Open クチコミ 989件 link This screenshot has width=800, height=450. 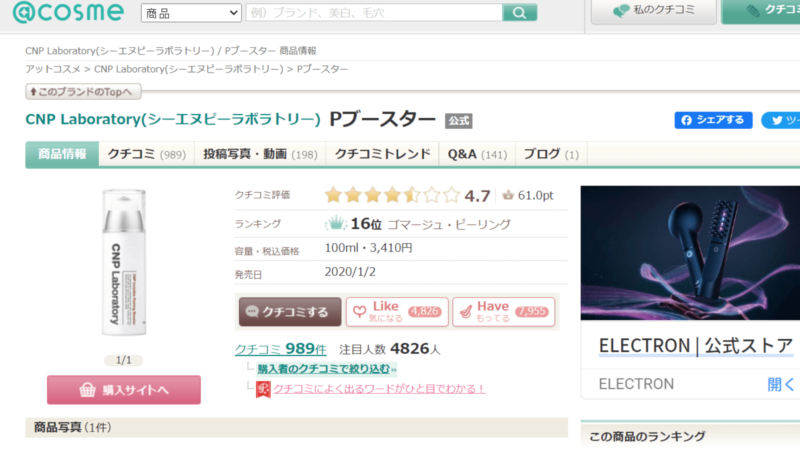pyautogui.click(x=280, y=349)
